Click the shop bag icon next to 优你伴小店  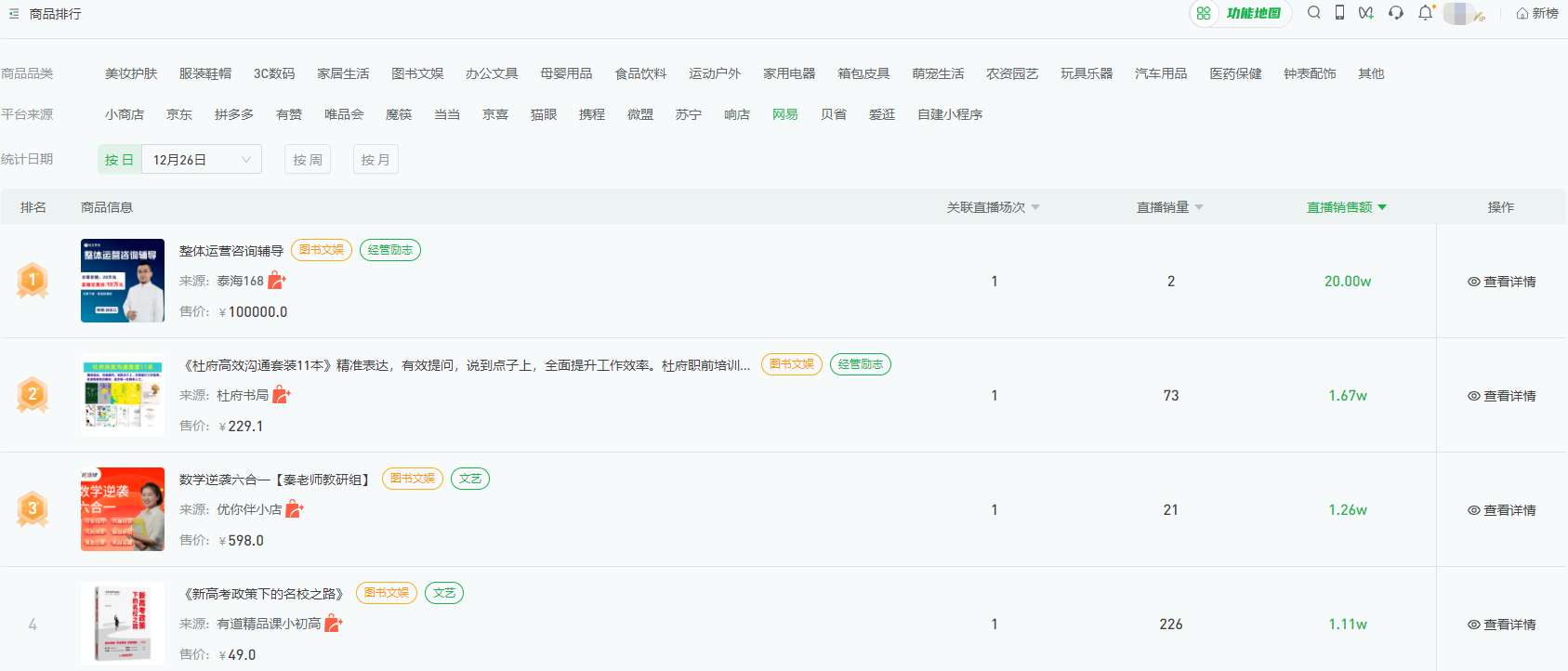[295, 509]
